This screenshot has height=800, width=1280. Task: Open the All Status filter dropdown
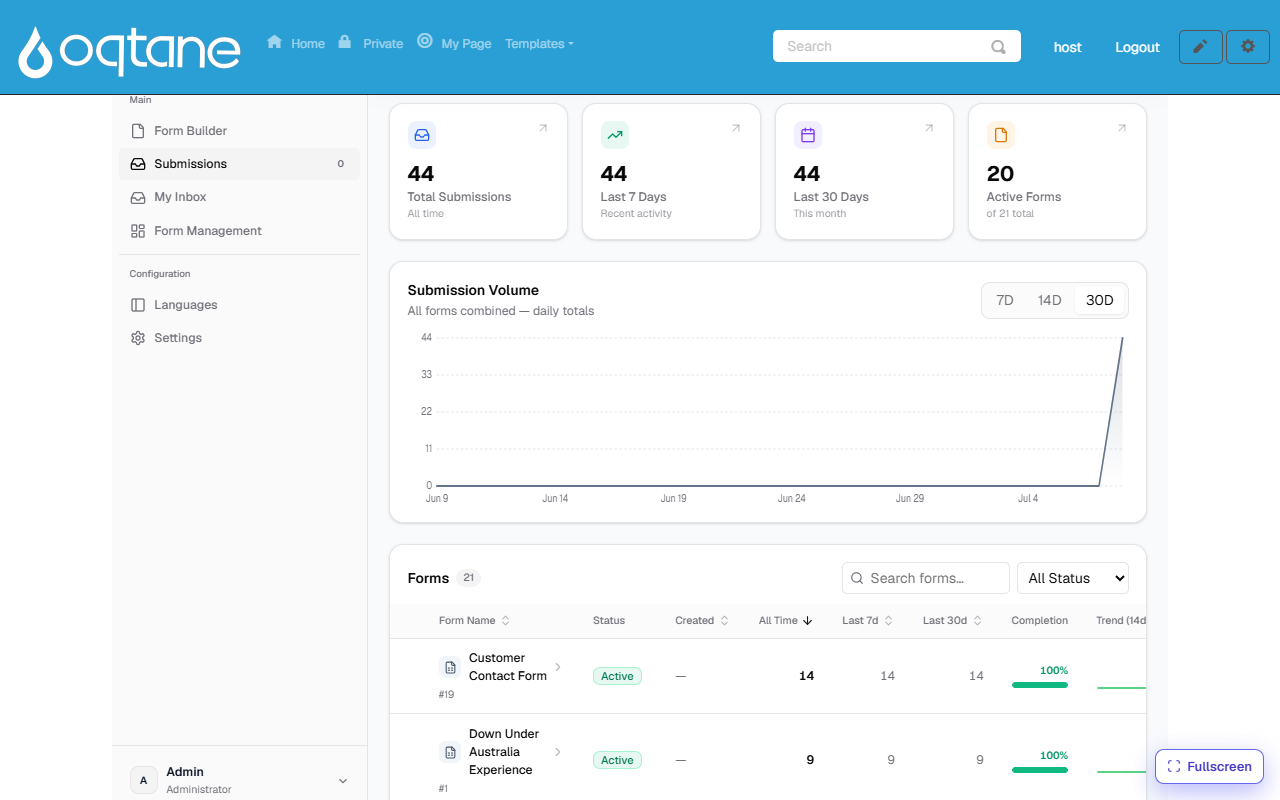click(x=1073, y=578)
